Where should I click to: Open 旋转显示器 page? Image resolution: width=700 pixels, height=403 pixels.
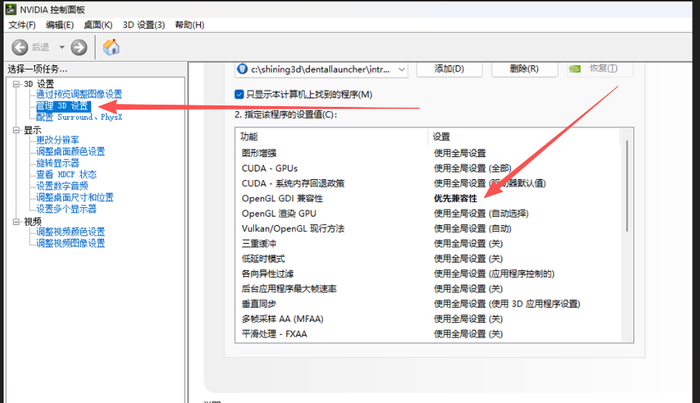click(58, 163)
